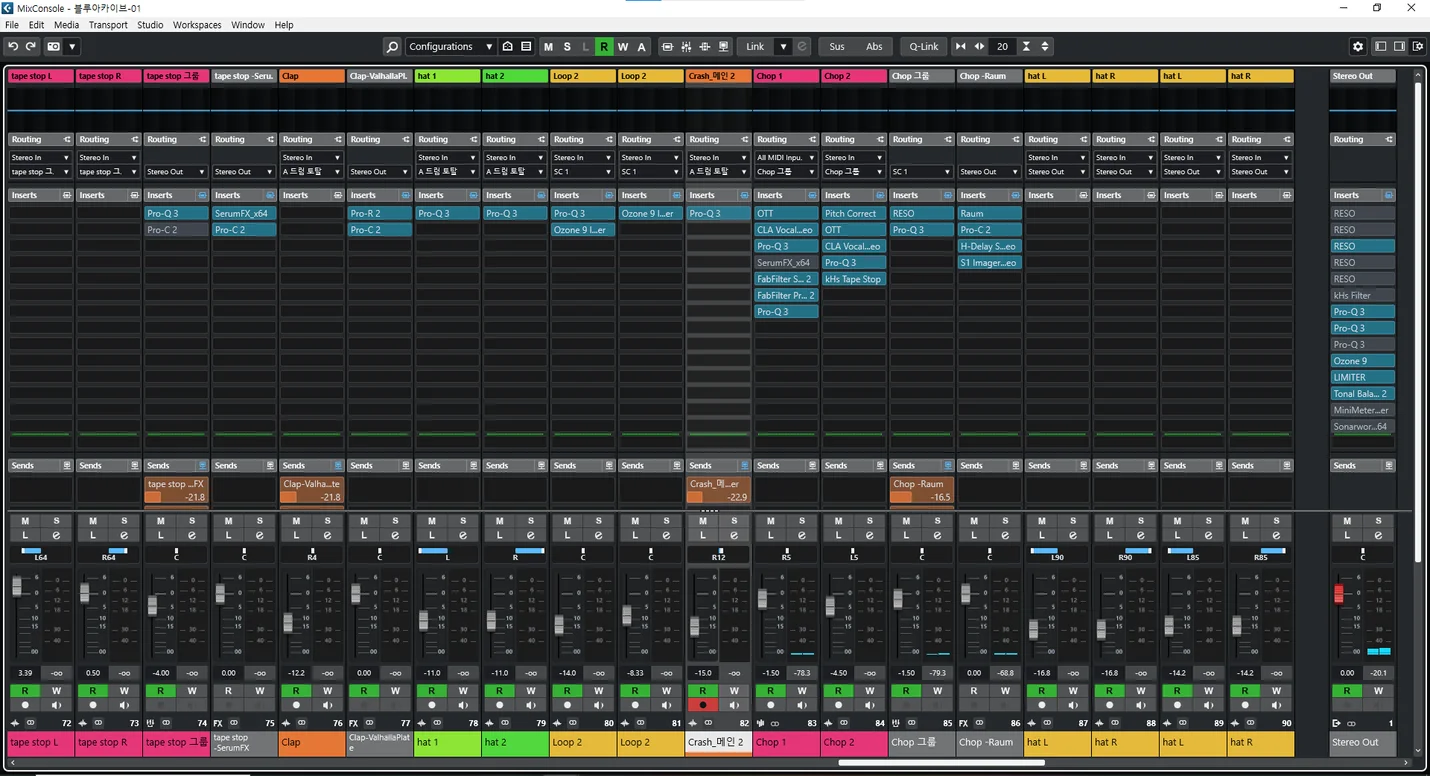Open the Link group dropdown arrow
This screenshot has width=1430, height=776.
[783, 46]
